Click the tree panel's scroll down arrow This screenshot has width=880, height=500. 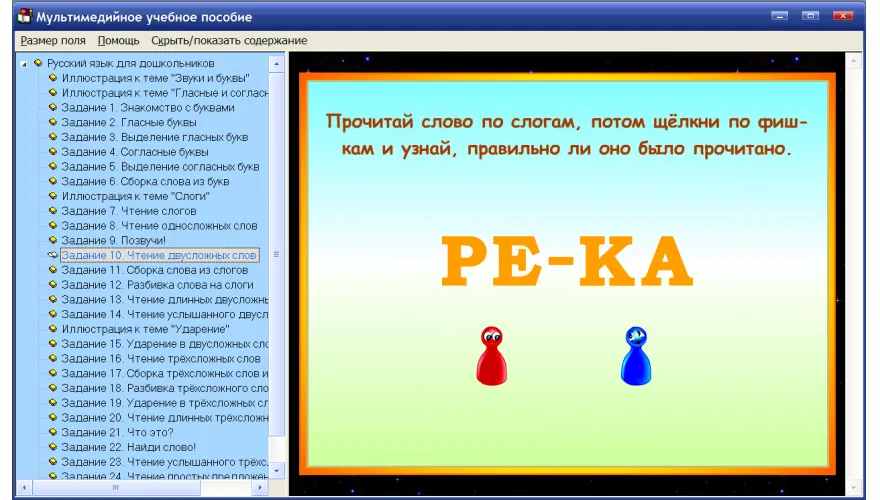click(278, 469)
